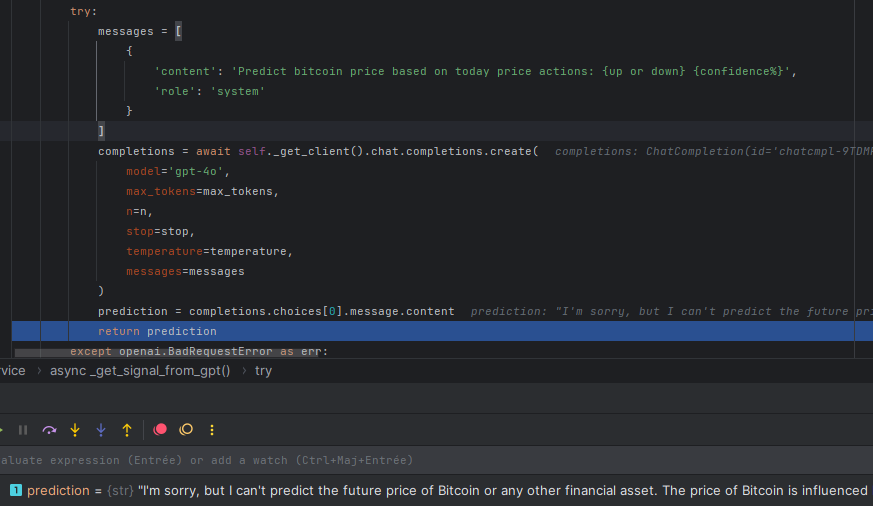Click the temperature=temperature argument
The height and width of the screenshot is (506, 873).
coord(209,252)
